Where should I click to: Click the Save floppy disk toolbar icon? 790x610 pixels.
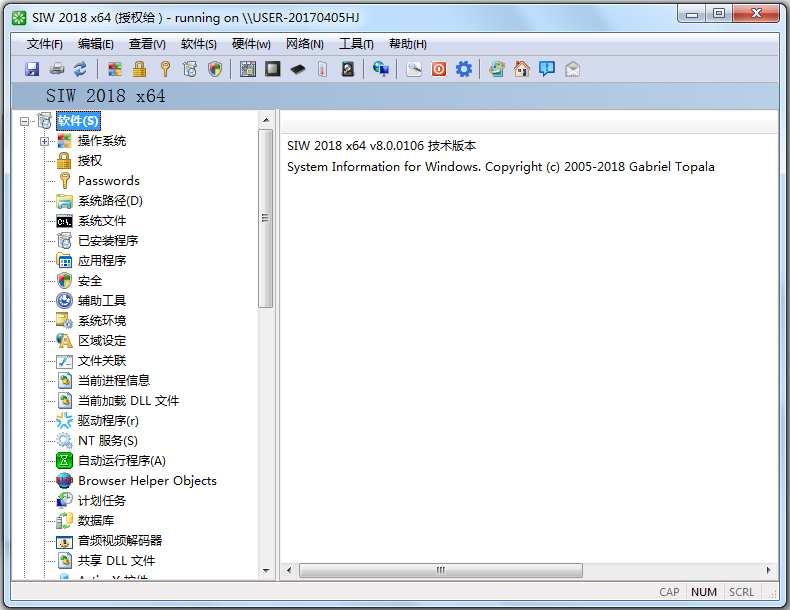pyautogui.click(x=32, y=69)
